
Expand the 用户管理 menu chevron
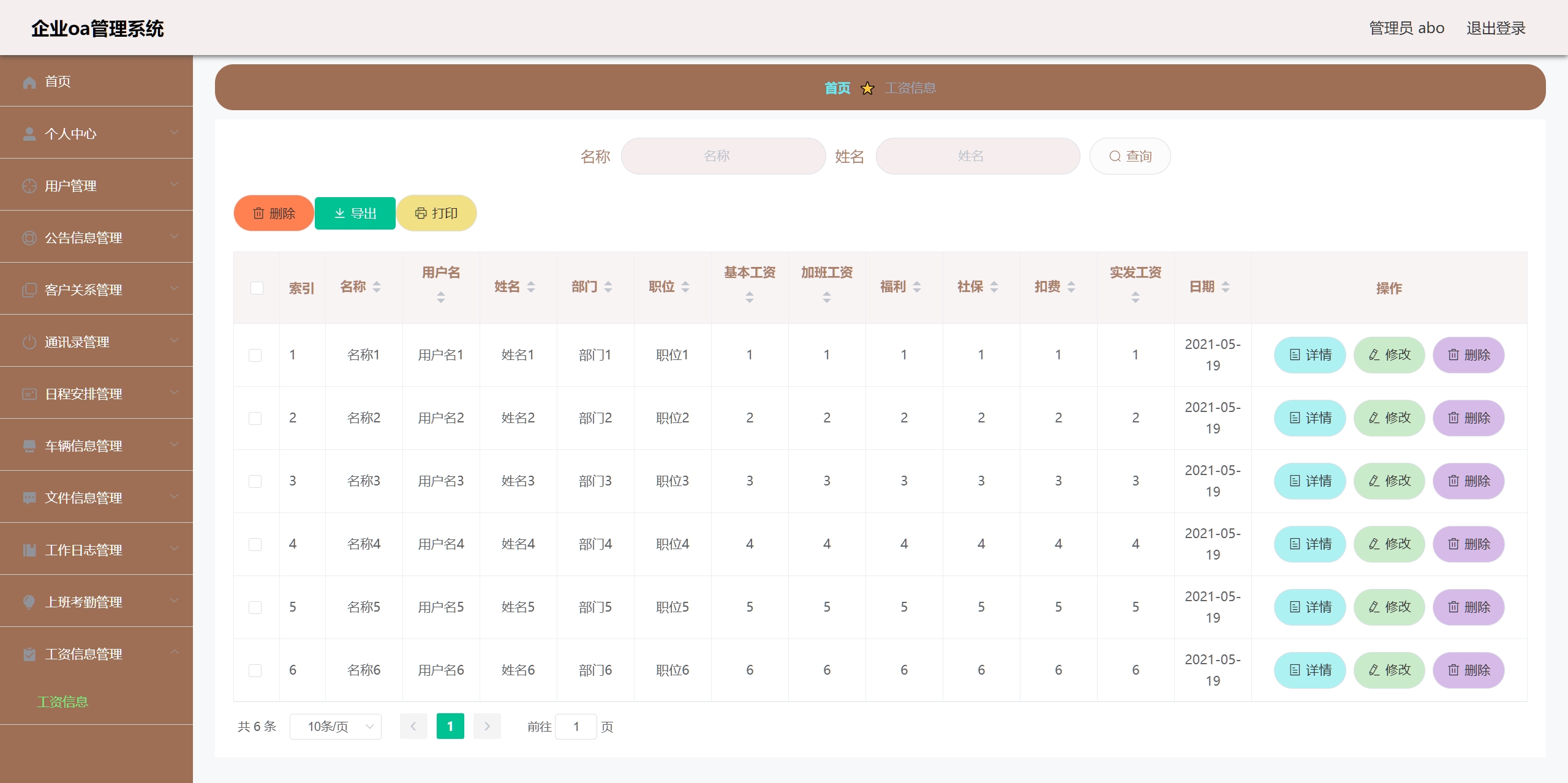click(175, 184)
